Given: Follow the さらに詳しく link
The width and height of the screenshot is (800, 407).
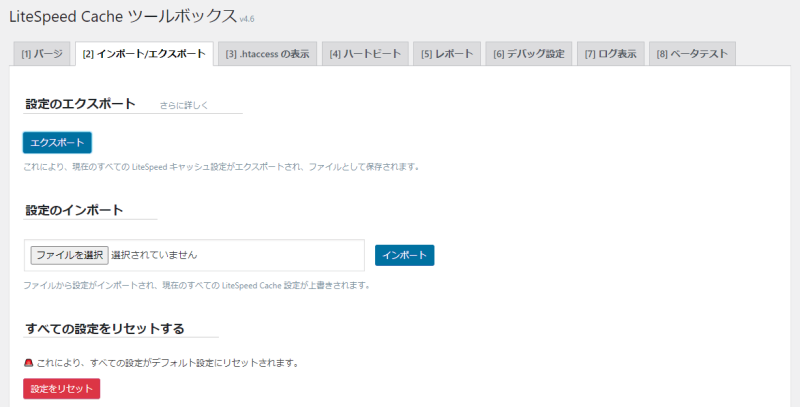Looking at the screenshot, I should [x=184, y=105].
